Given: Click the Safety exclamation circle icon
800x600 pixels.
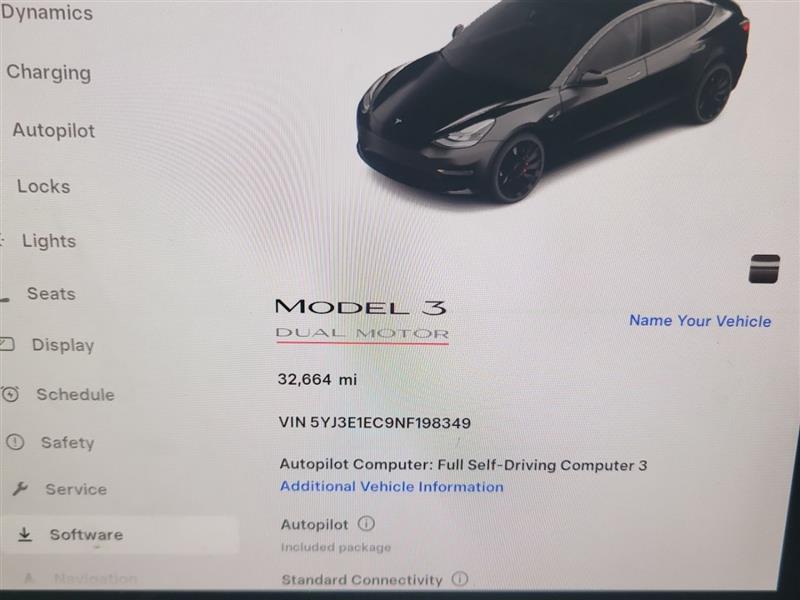Looking at the screenshot, I should tap(15, 442).
